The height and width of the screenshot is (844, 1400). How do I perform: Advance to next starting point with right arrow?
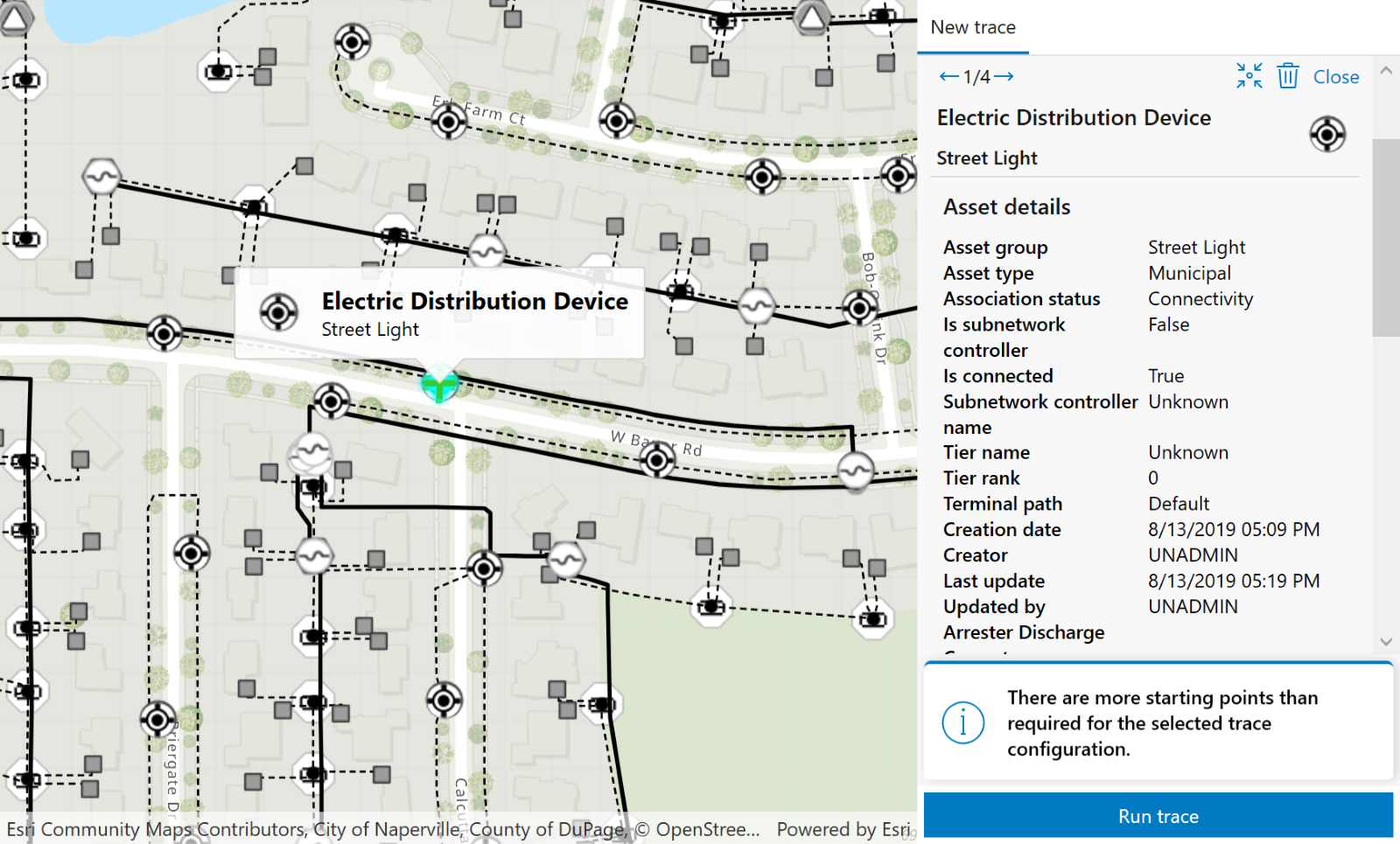pyautogui.click(x=1004, y=76)
